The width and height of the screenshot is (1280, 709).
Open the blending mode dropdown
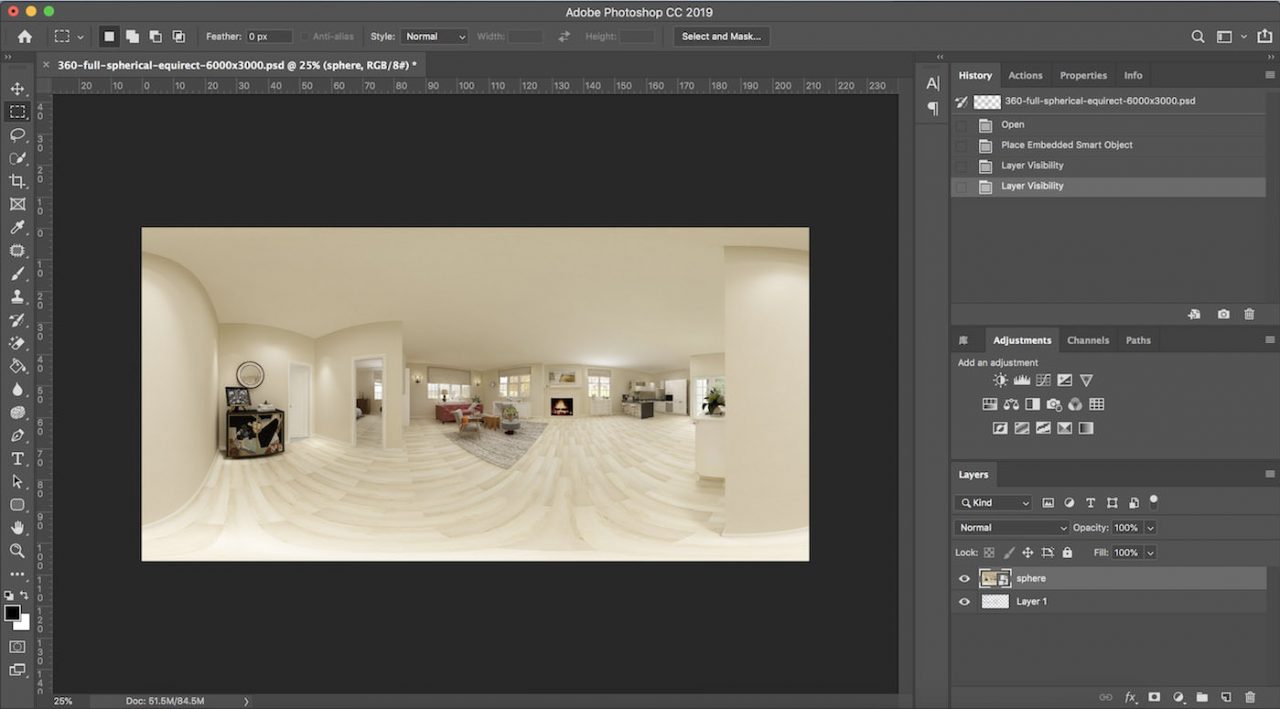(1011, 527)
